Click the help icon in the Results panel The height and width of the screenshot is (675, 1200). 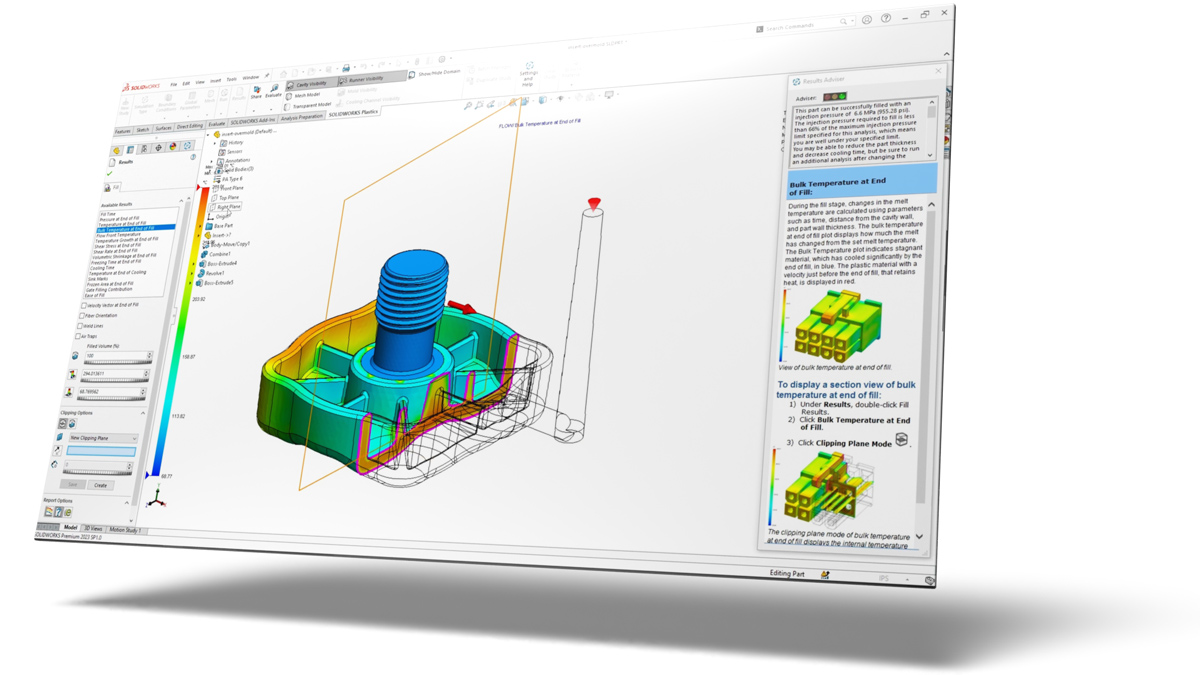click(x=193, y=157)
